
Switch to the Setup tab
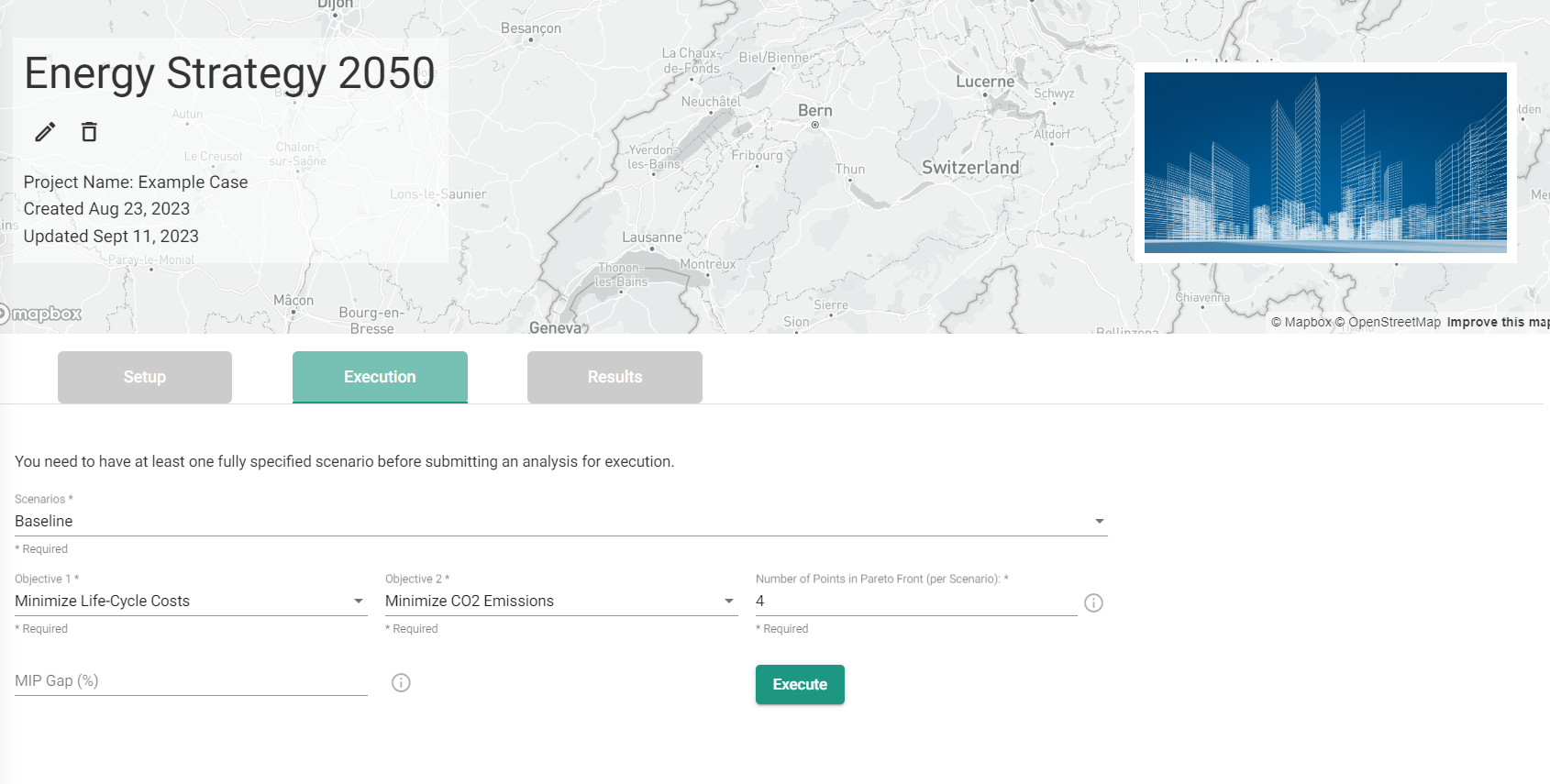[145, 377]
